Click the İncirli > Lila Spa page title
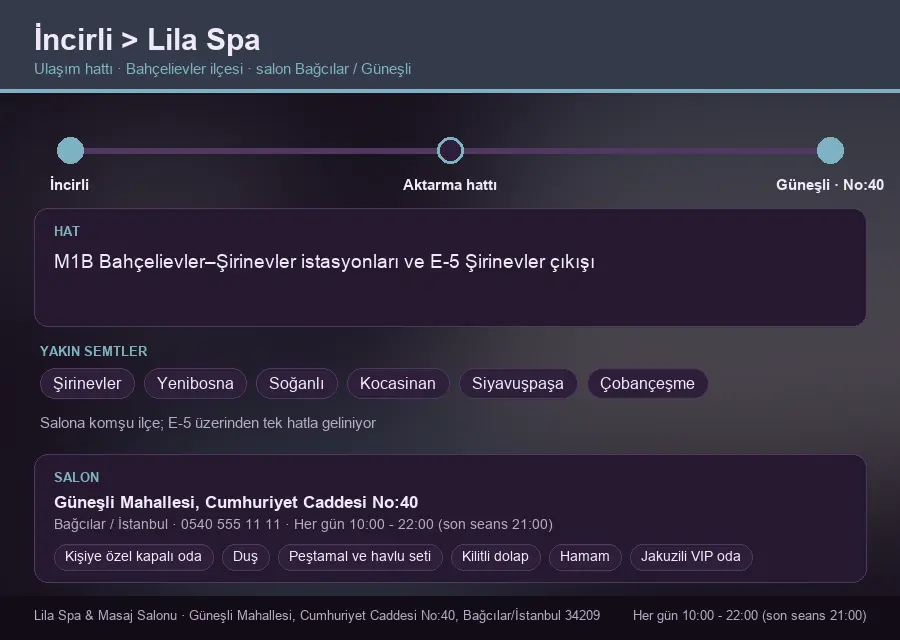The width and height of the screenshot is (900, 640). [147, 39]
